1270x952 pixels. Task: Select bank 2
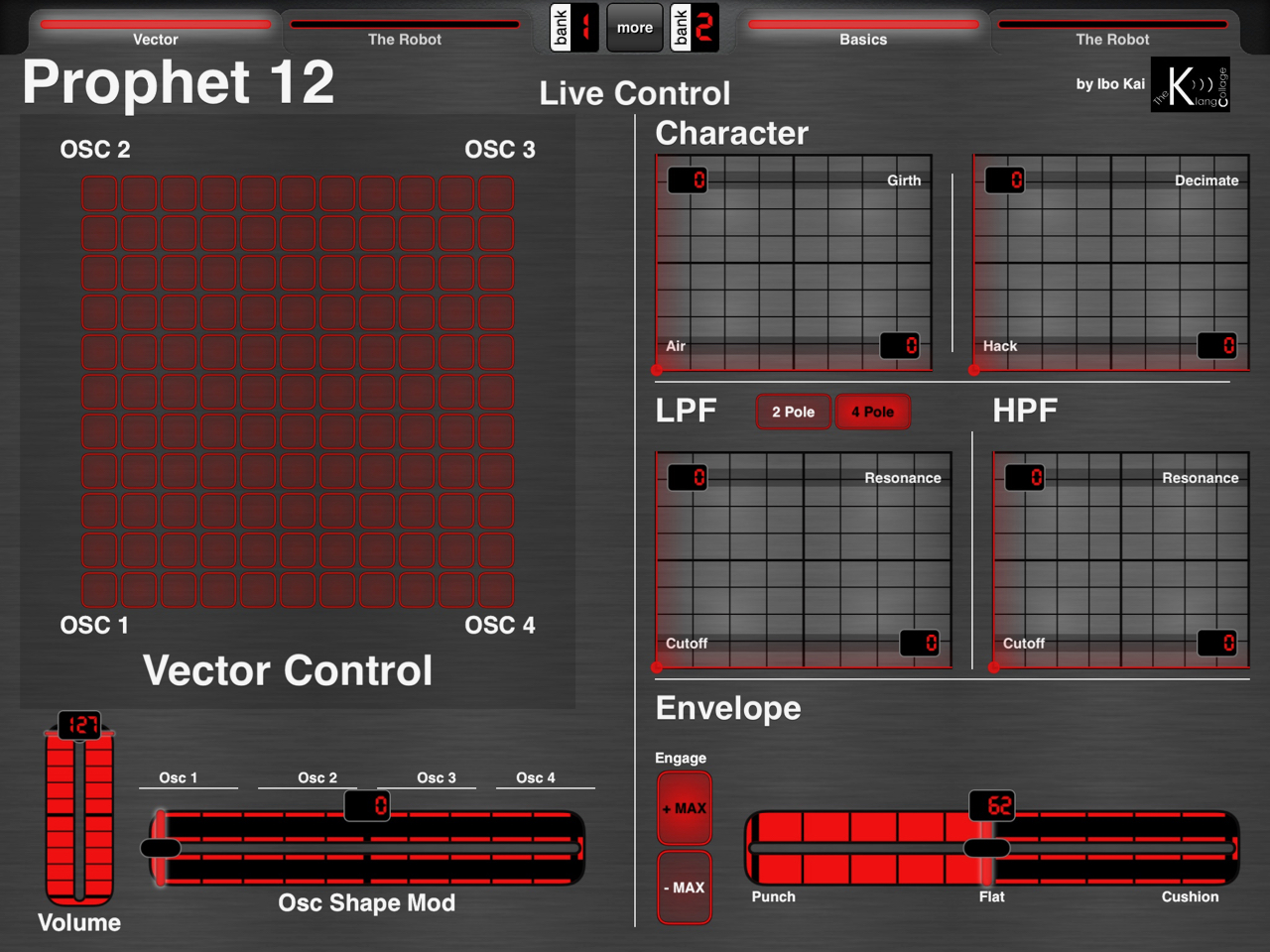pos(695,28)
